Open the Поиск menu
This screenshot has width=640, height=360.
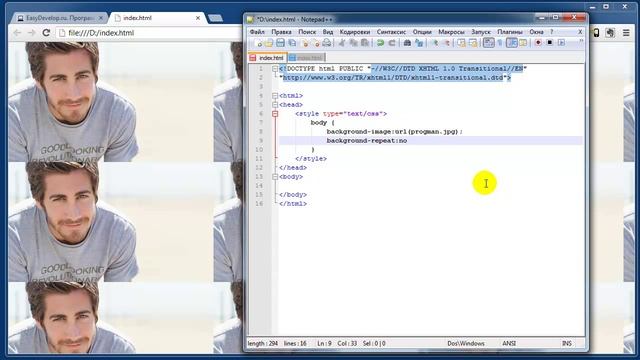307,32
